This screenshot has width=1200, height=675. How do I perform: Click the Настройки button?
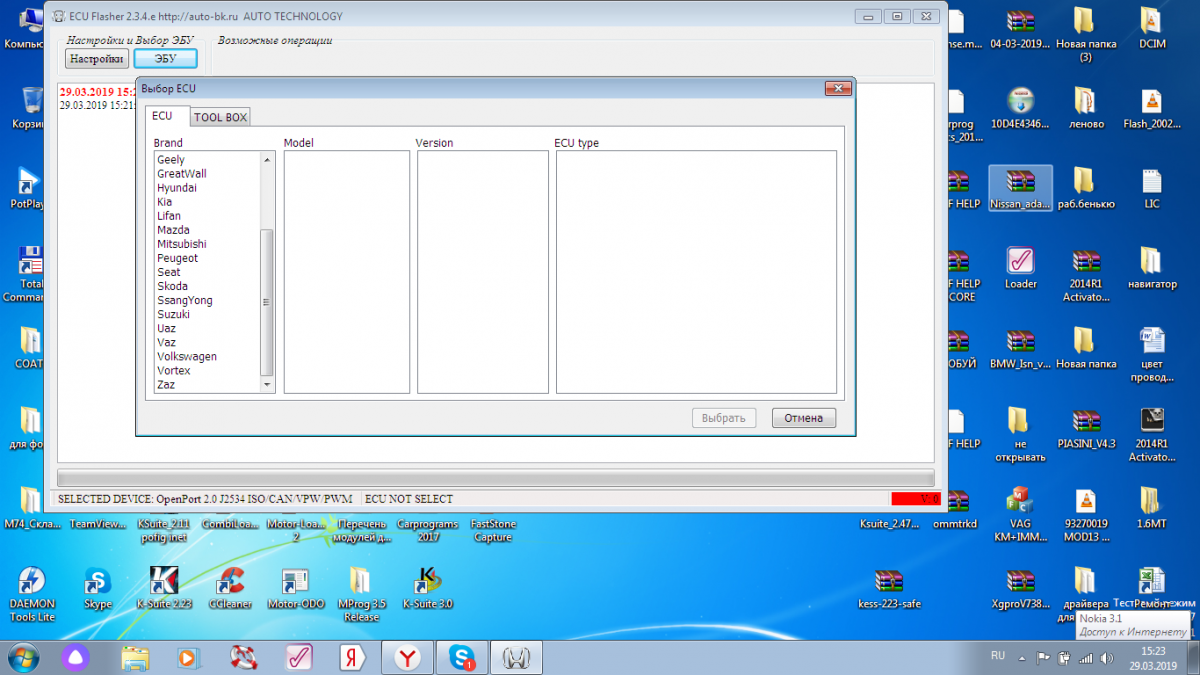pyautogui.click(x=97, y=59)
